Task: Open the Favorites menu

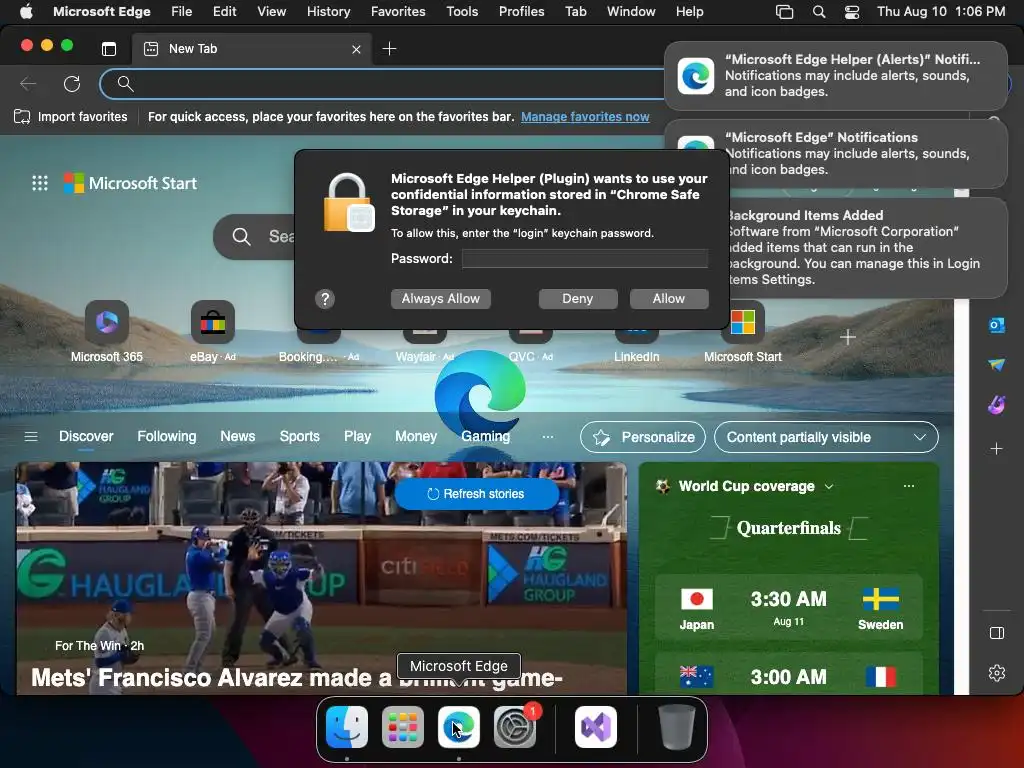Action: [398, 11]
